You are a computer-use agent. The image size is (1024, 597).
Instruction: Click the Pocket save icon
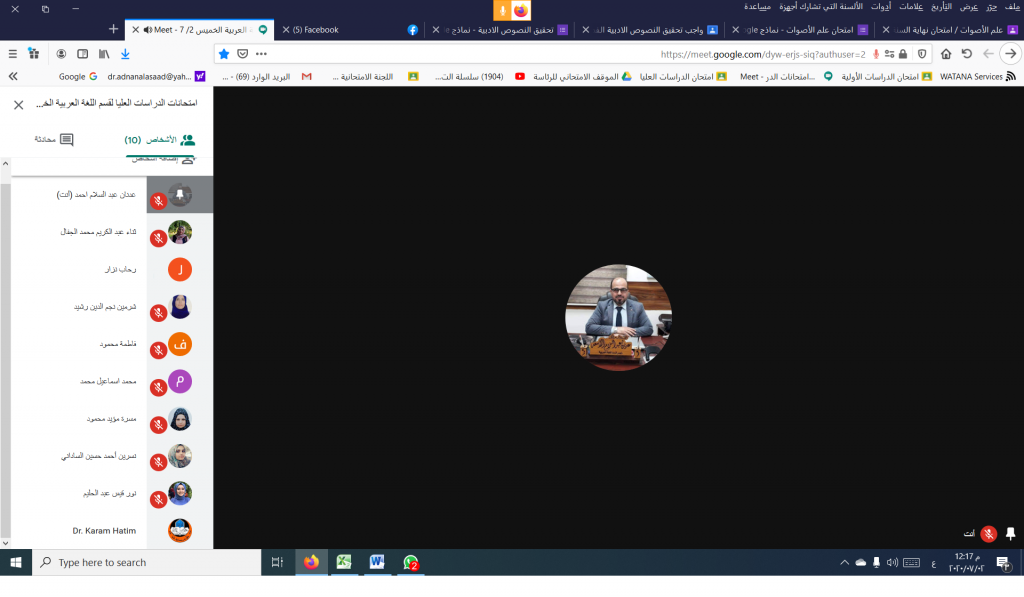(x=242, y=54)
